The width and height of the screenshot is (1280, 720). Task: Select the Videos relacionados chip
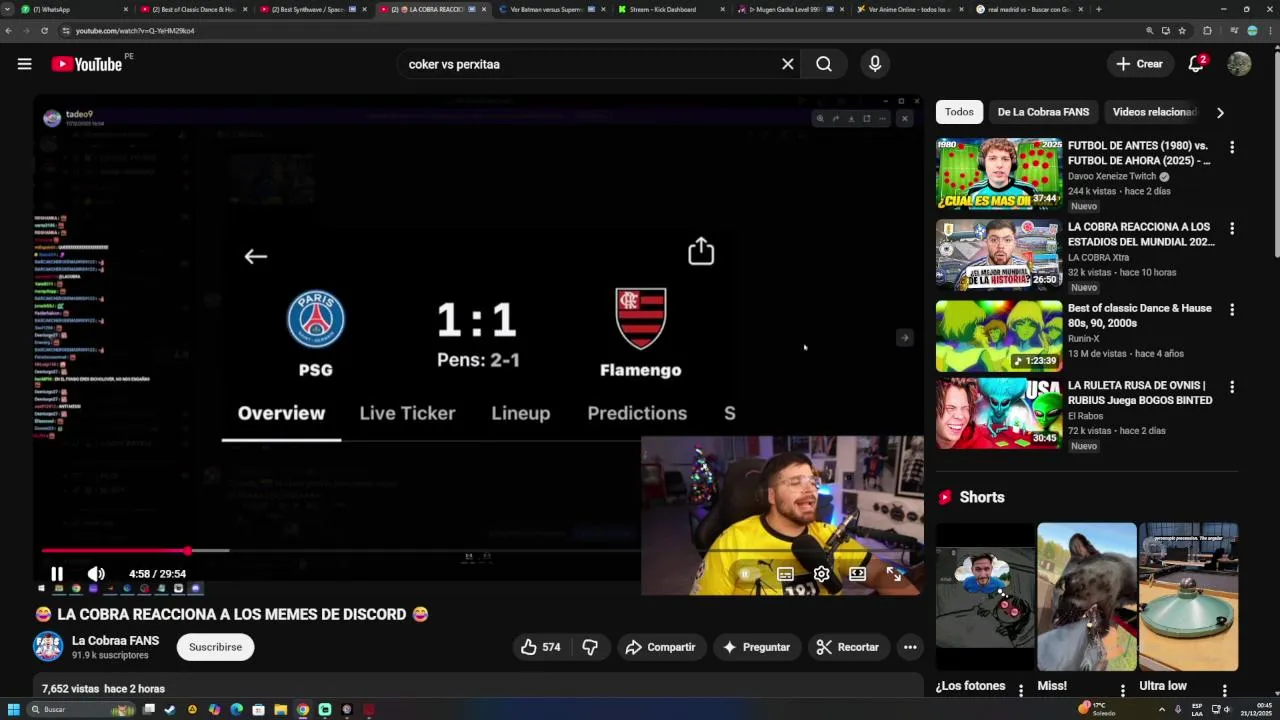click(1155, 112)
